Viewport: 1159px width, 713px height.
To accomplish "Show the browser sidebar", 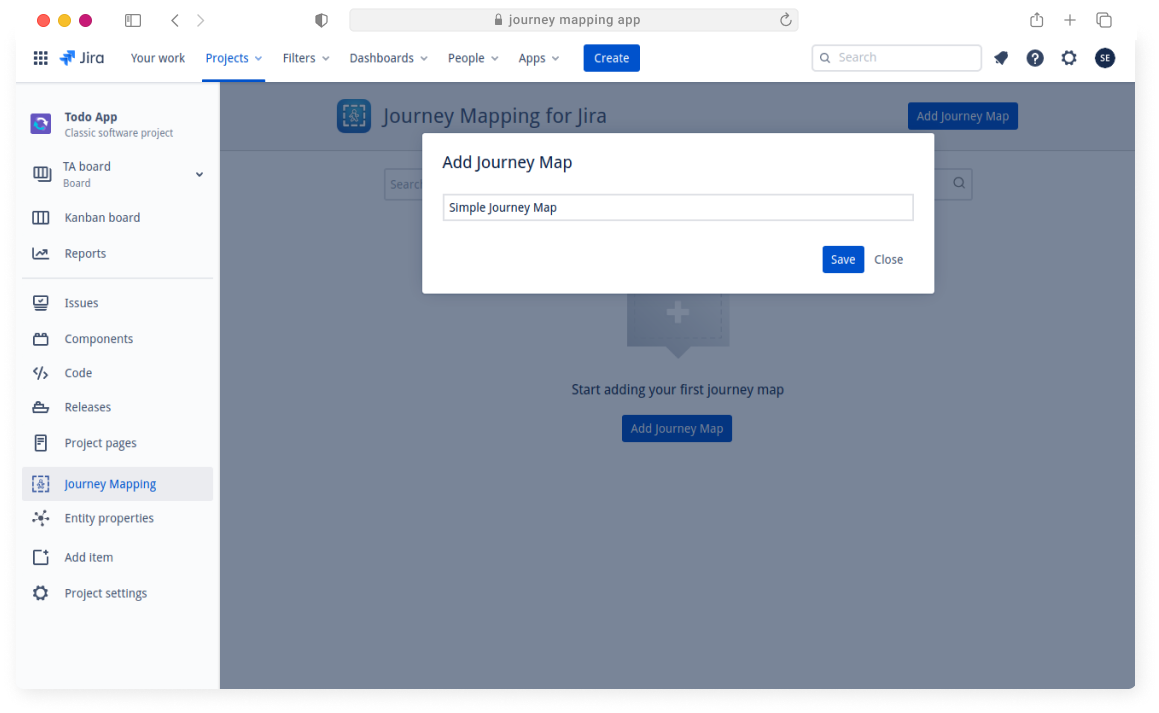I will pyautogui.click(x=133, y=20).
